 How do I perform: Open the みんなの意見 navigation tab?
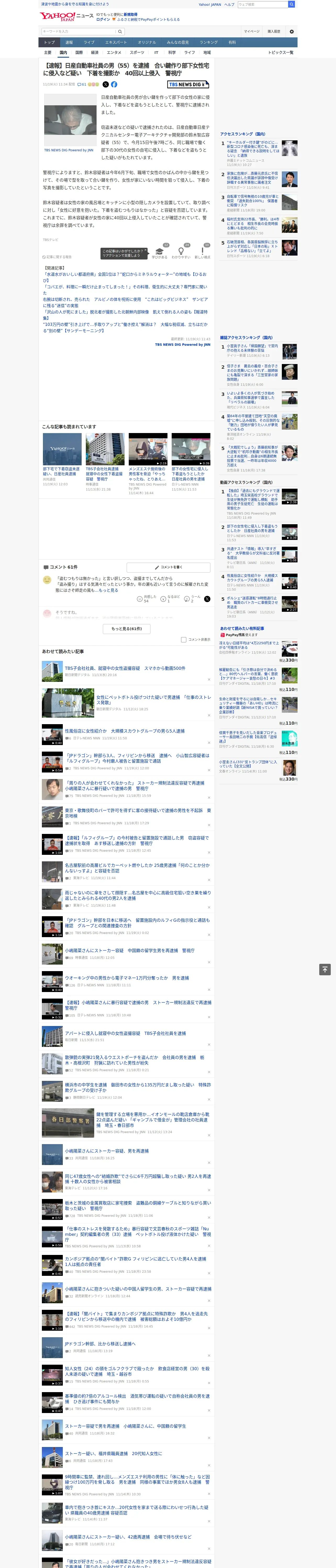(177, 43)
